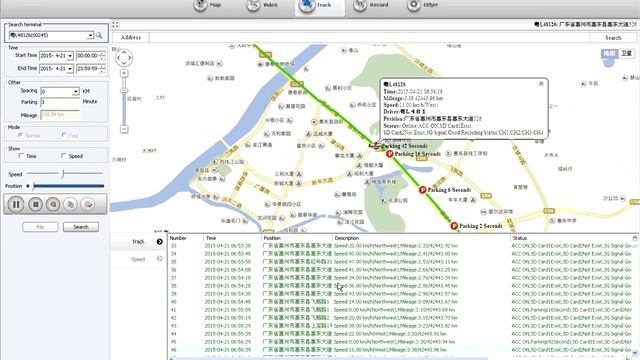Close the vehicle info popup
Viewport: 640px width, 360px height.
tap(541, 84)
